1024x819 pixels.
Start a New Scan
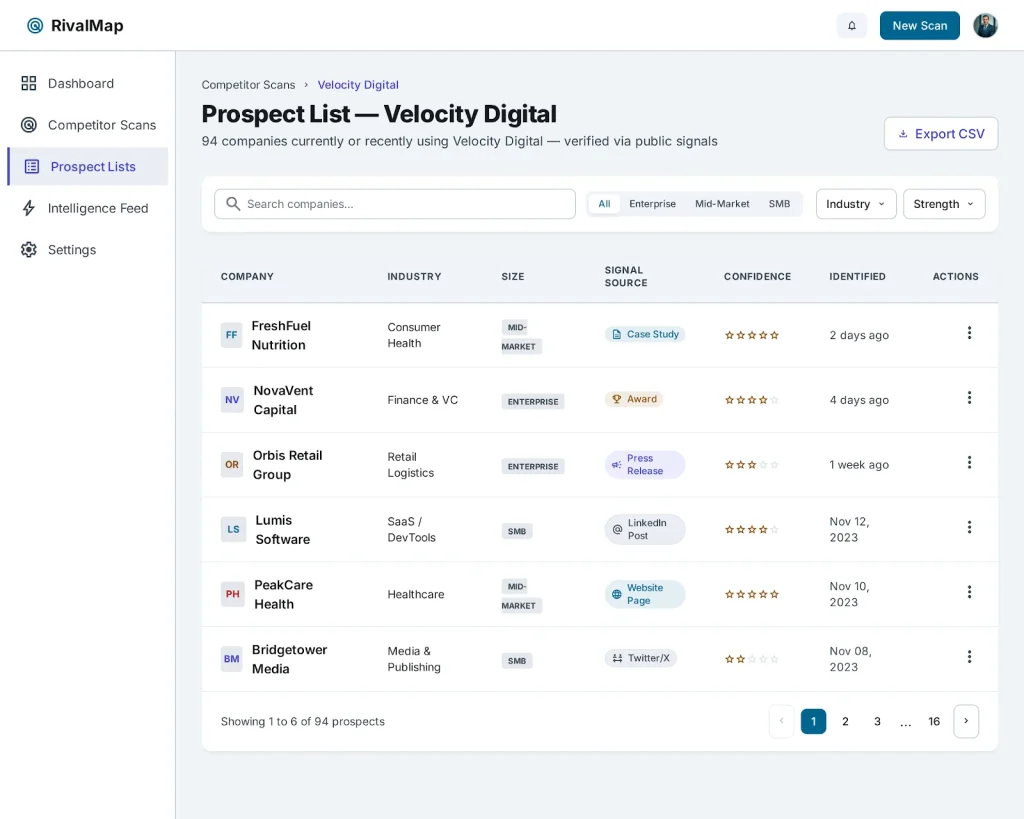(920, 25)
